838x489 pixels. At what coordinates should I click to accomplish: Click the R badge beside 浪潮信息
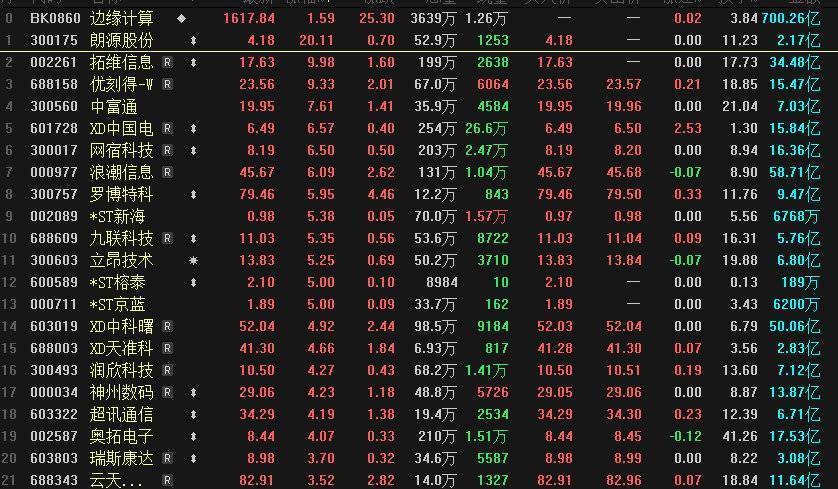point(167,173)
